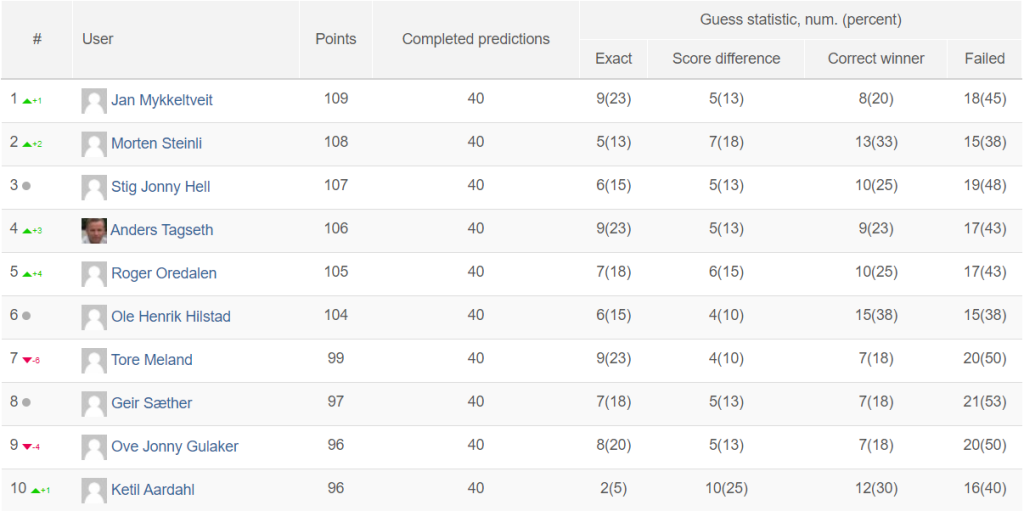
Task: Click the red down arrow beside rank 7
Action: pyautogui.click(x=27, y=360)
